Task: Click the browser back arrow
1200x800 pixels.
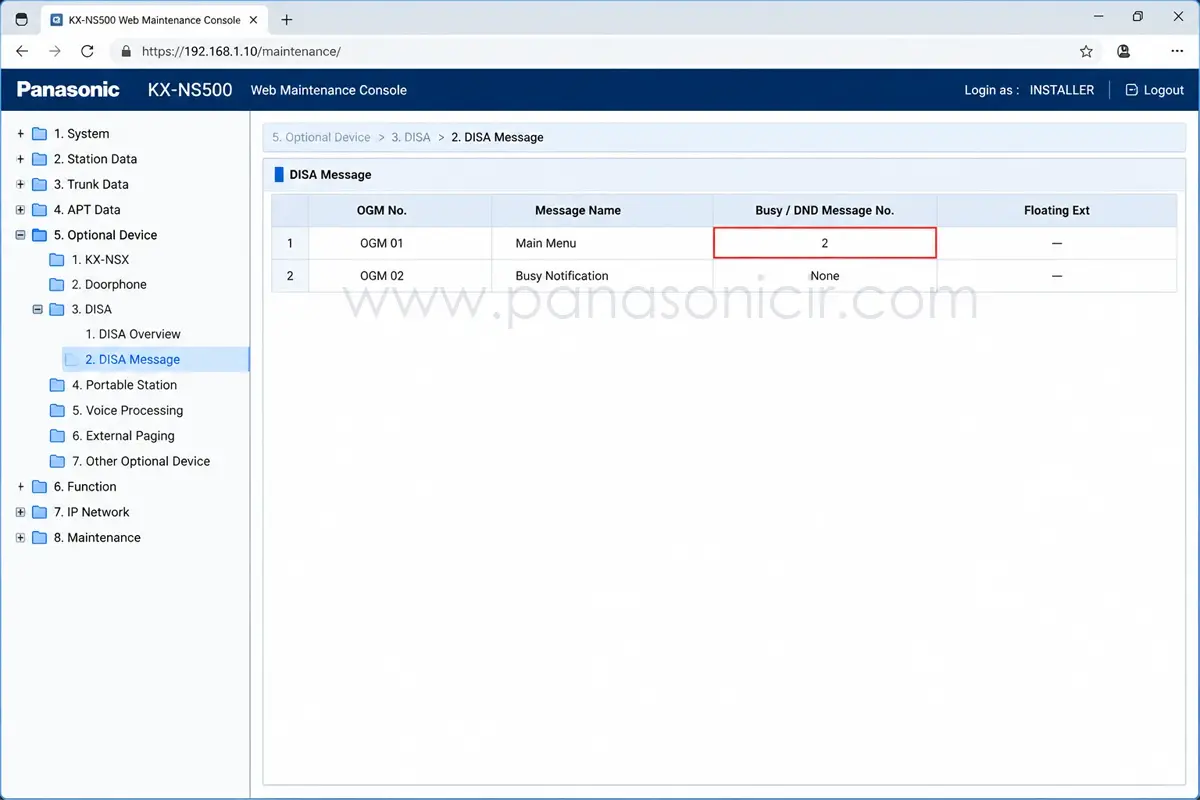Action: 22,51
